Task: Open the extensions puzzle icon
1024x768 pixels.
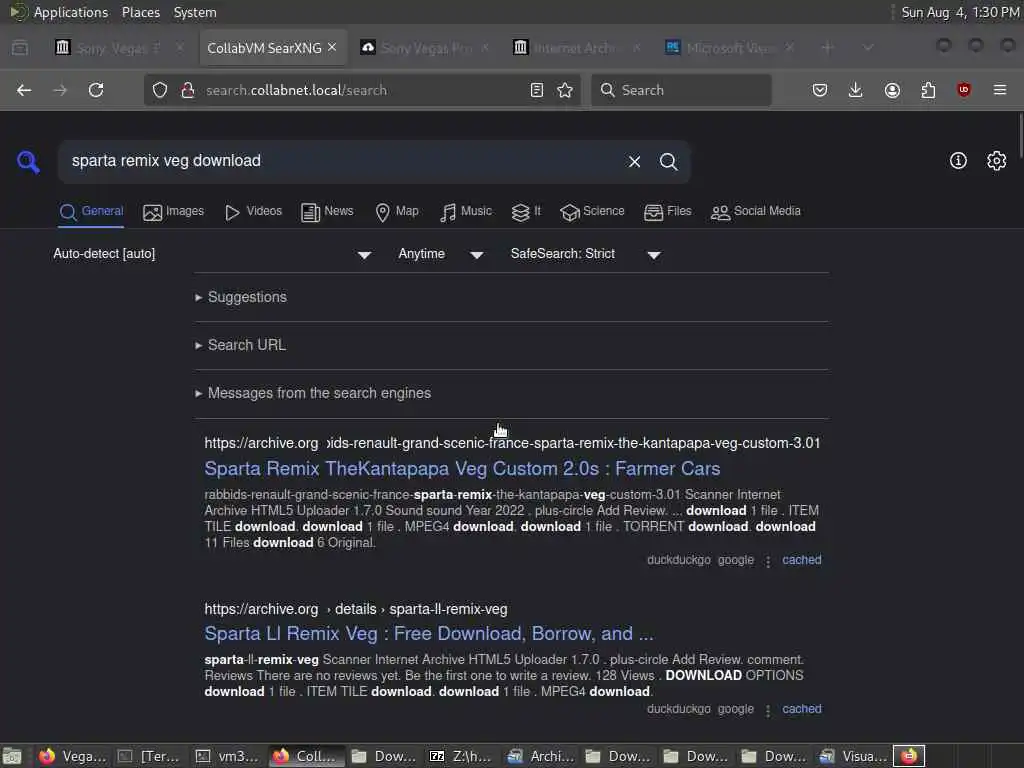Action: [928, 90]
